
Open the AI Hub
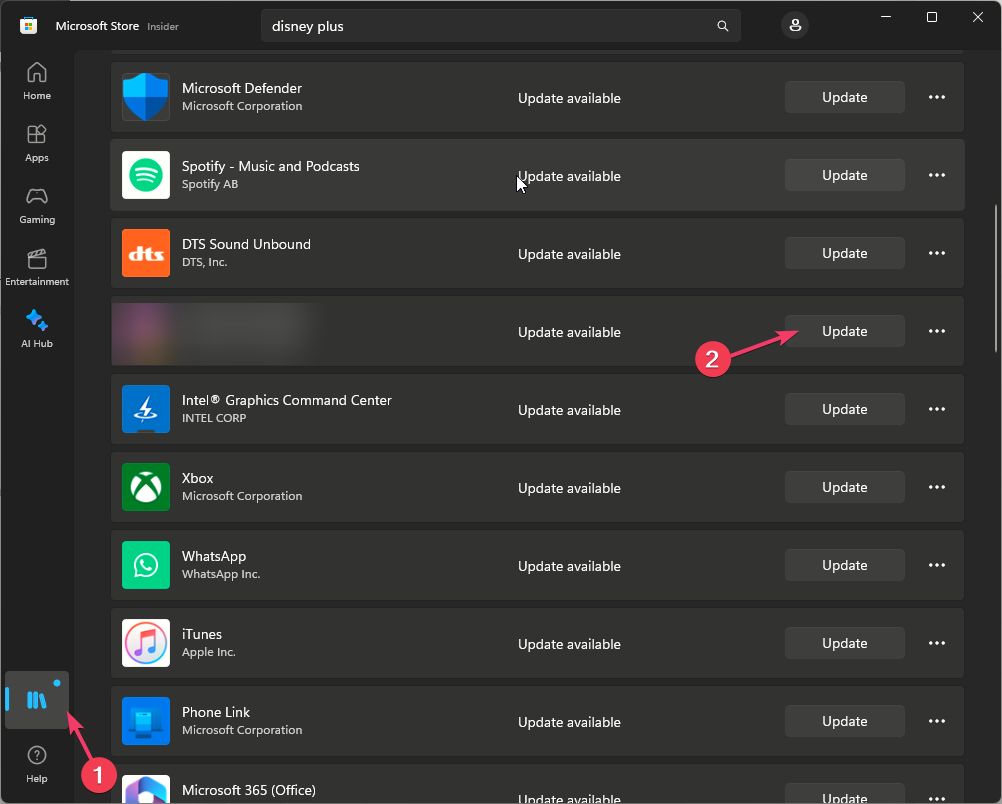37,329
